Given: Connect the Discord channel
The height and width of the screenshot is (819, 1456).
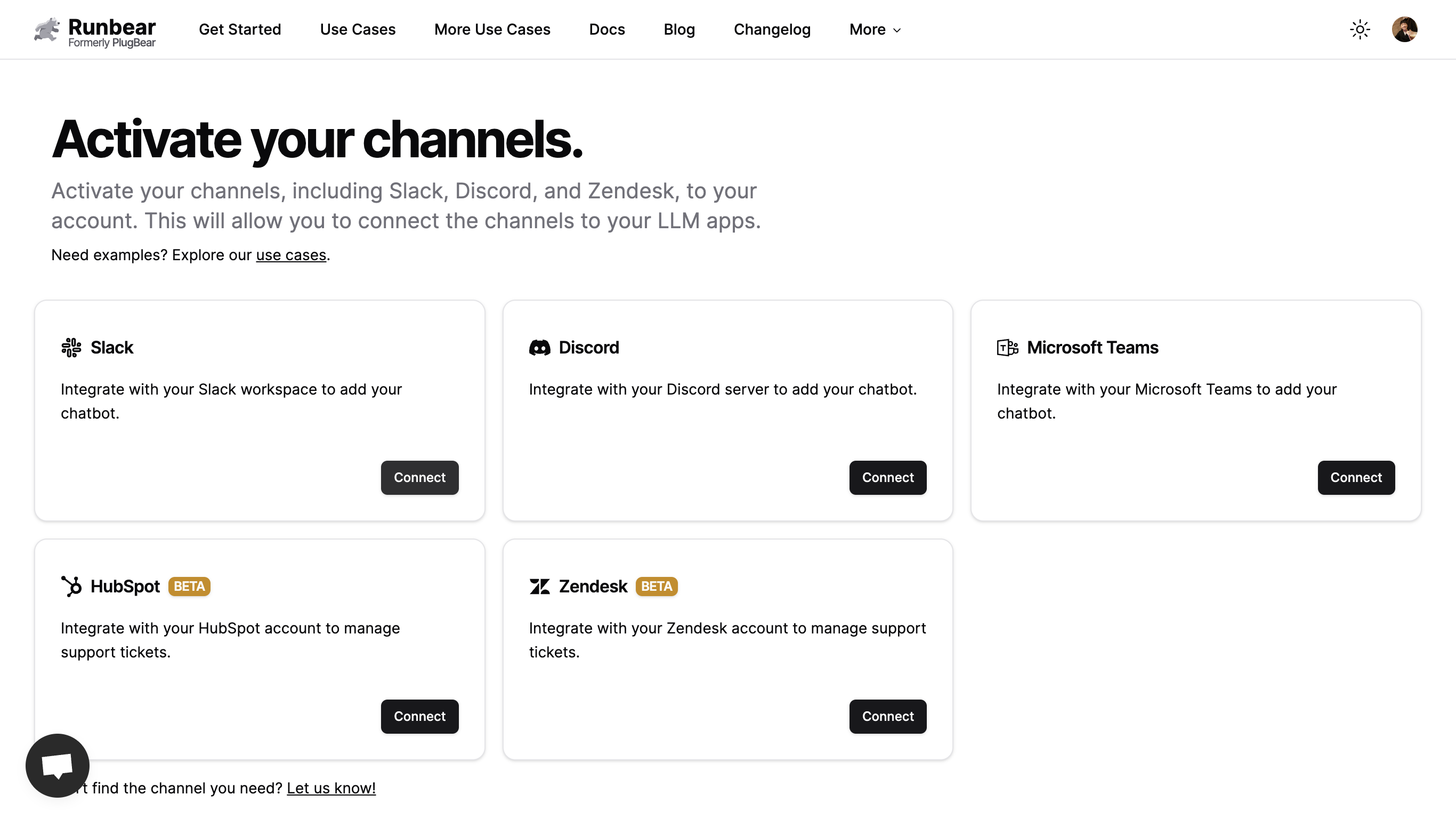Looking at the screenshot, I should pos(887,478).
